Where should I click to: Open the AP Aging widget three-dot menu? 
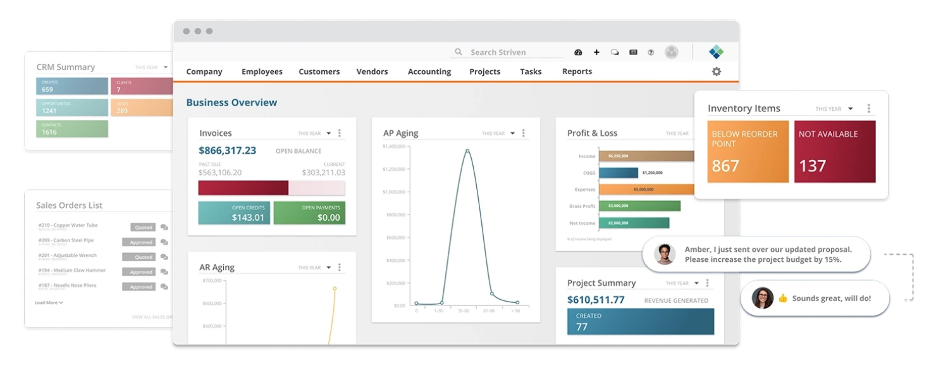524,133
